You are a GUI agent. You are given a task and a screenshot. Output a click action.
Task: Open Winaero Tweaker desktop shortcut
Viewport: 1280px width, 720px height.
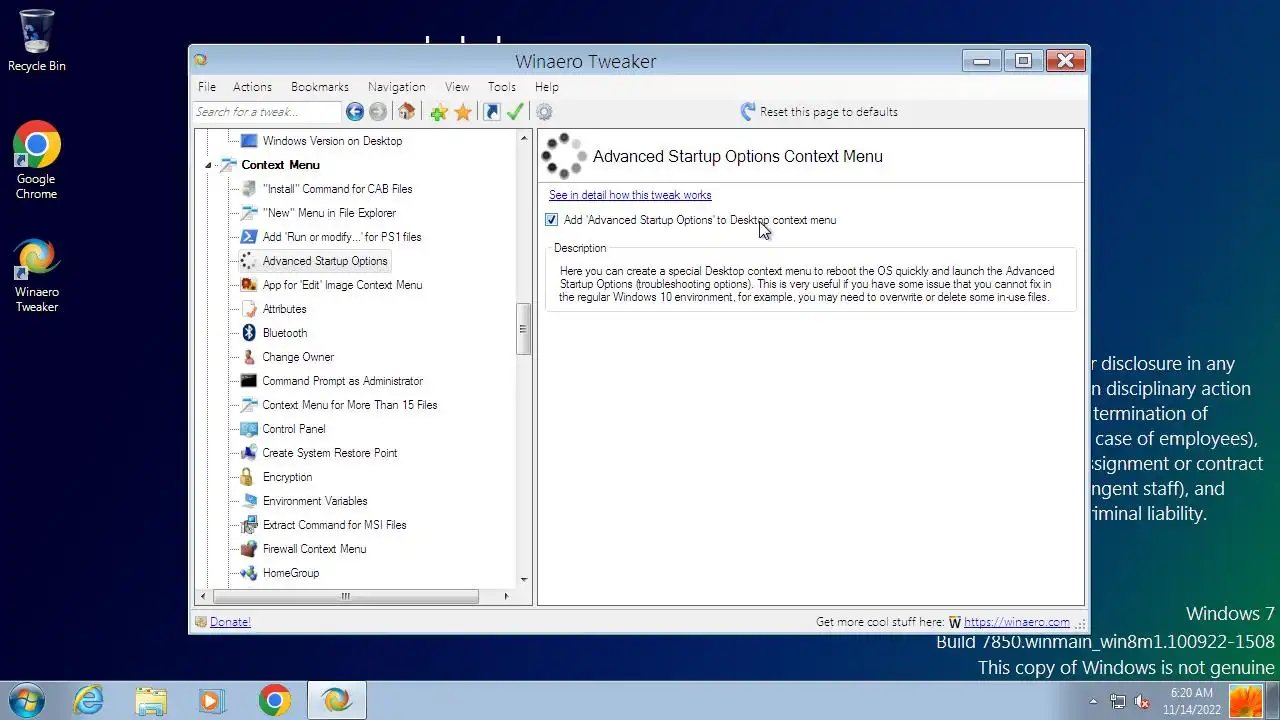[x=37, y=276]
